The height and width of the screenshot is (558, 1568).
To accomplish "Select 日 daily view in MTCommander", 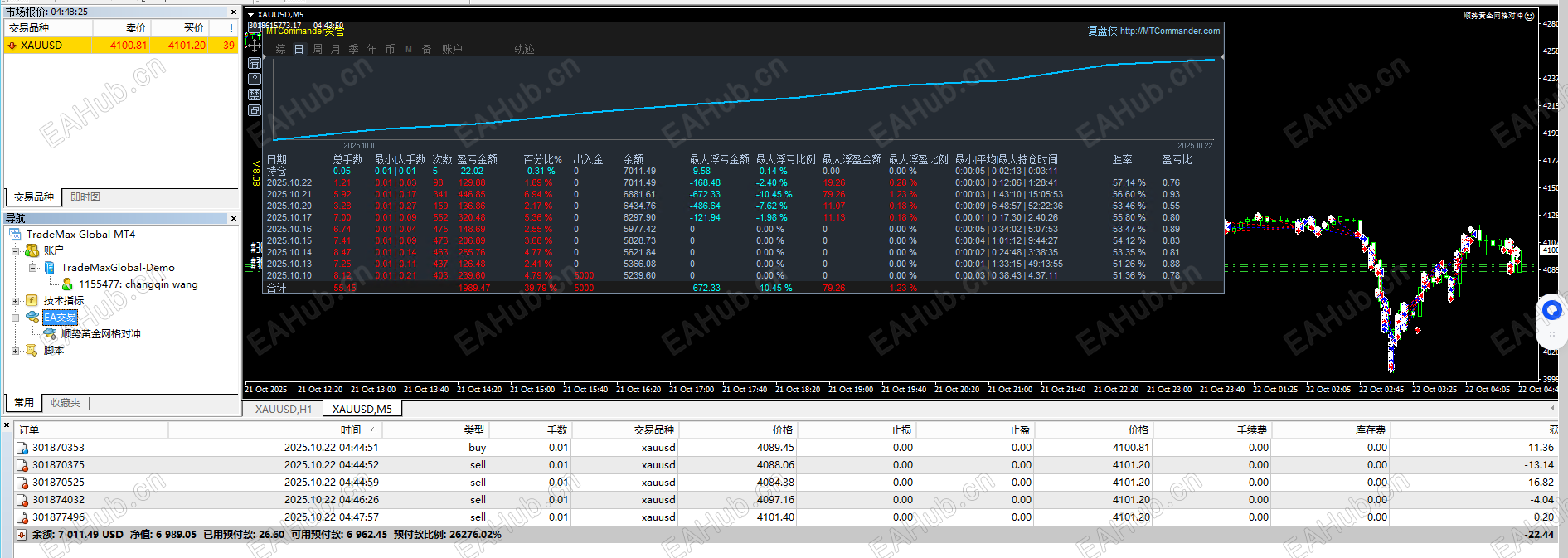I will pos(299,50).
